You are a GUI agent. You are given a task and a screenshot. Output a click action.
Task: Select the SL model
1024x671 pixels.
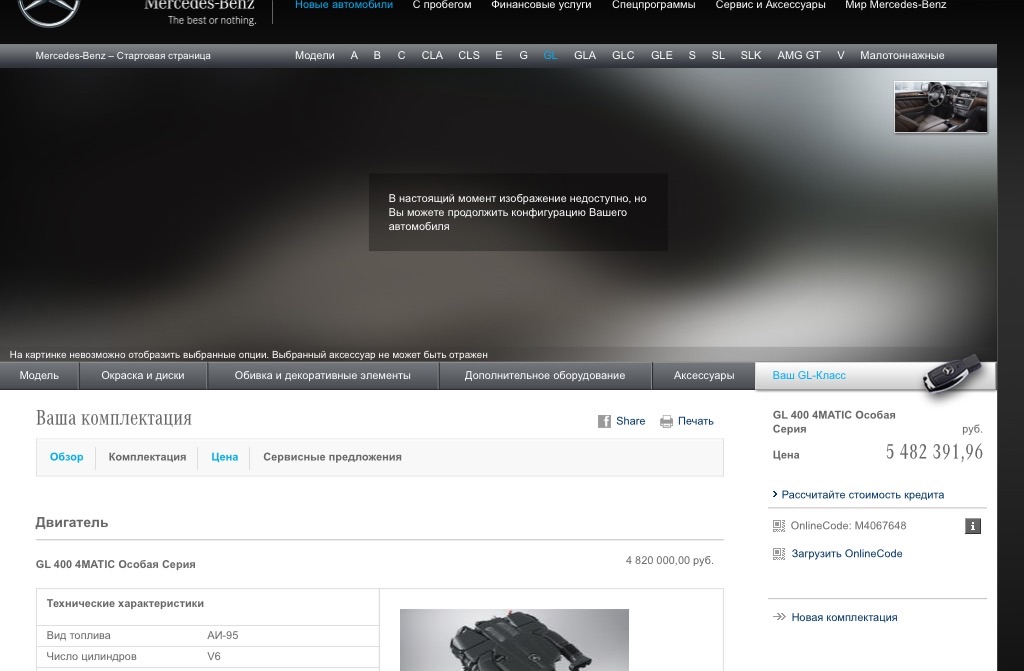718,56
